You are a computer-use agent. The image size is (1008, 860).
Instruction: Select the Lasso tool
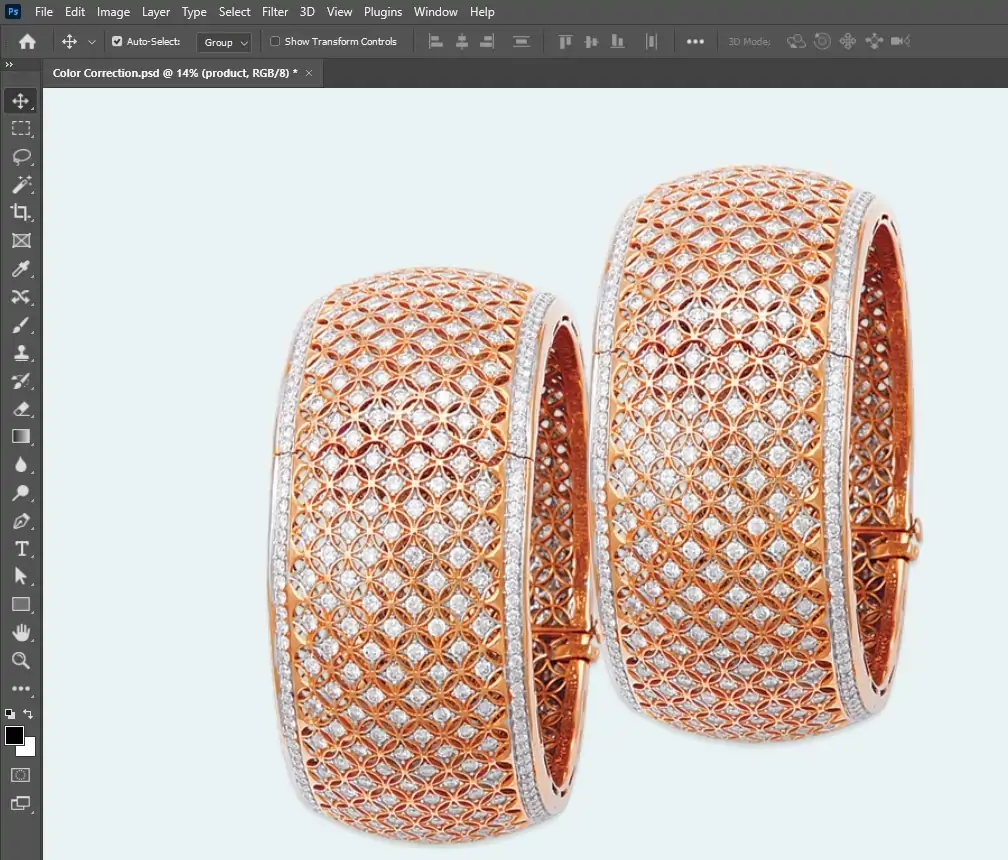pos(21,157)
